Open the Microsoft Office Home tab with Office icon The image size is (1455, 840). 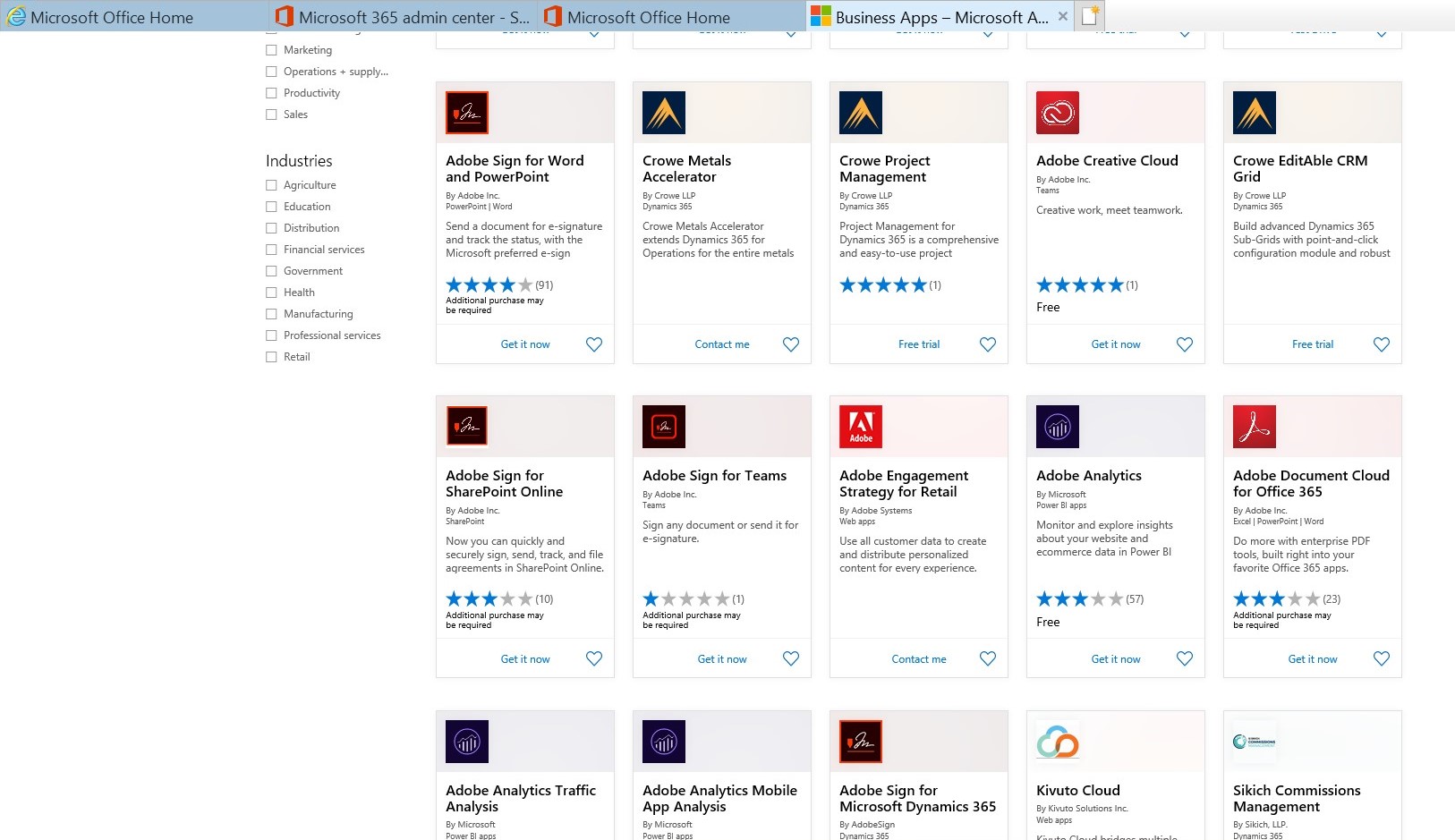[x=671, y=16]
